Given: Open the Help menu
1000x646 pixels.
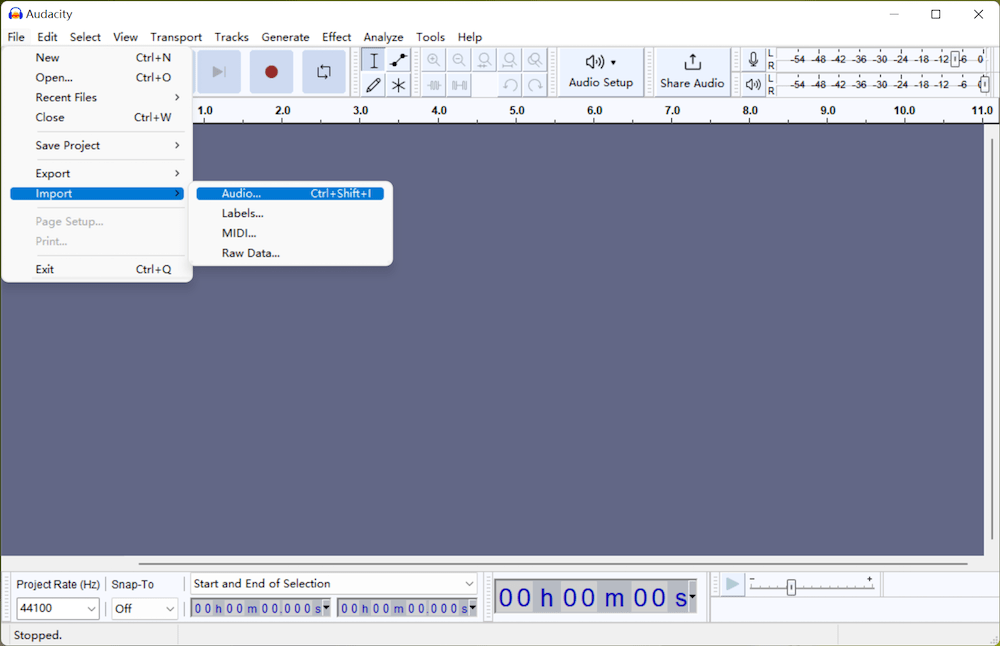Looking at the screenshot, I should pos(470,37).
